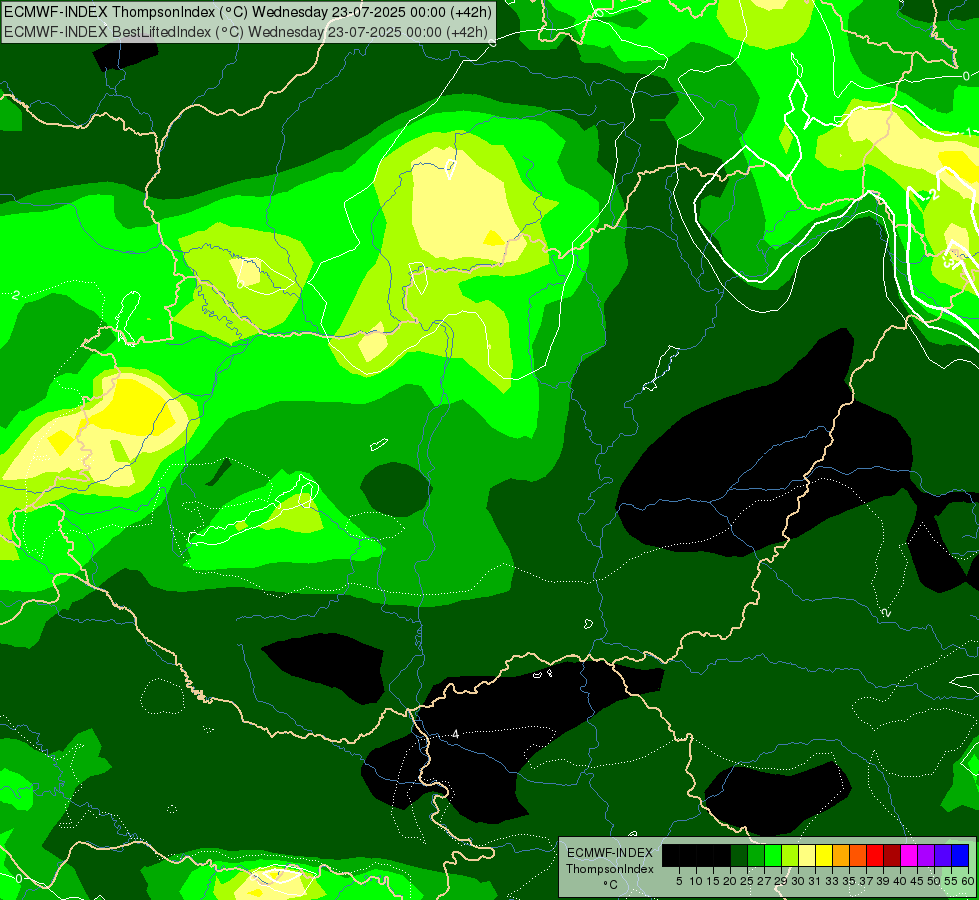Select the red 37–39 legend swatch
The height and width of the screenshot is (900, 979).
pos(875,855)
